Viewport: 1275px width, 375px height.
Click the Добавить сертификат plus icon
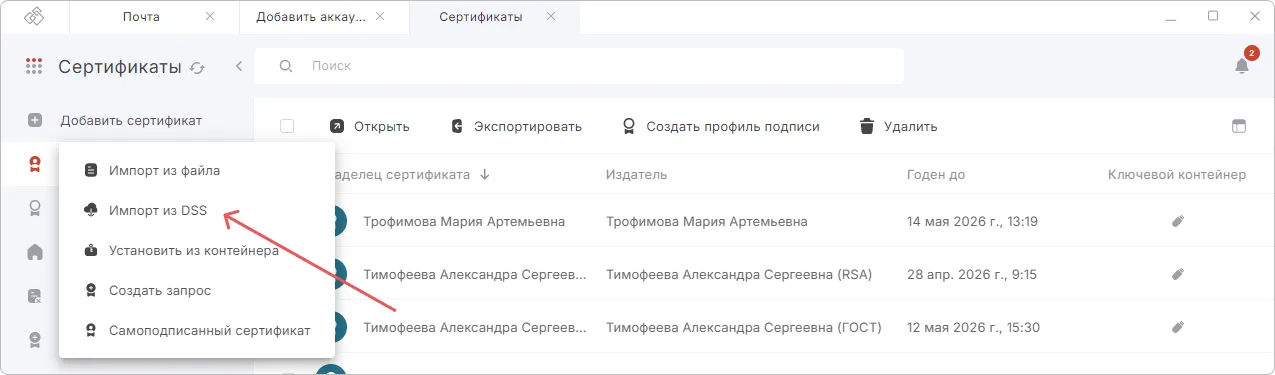(35, 120)
